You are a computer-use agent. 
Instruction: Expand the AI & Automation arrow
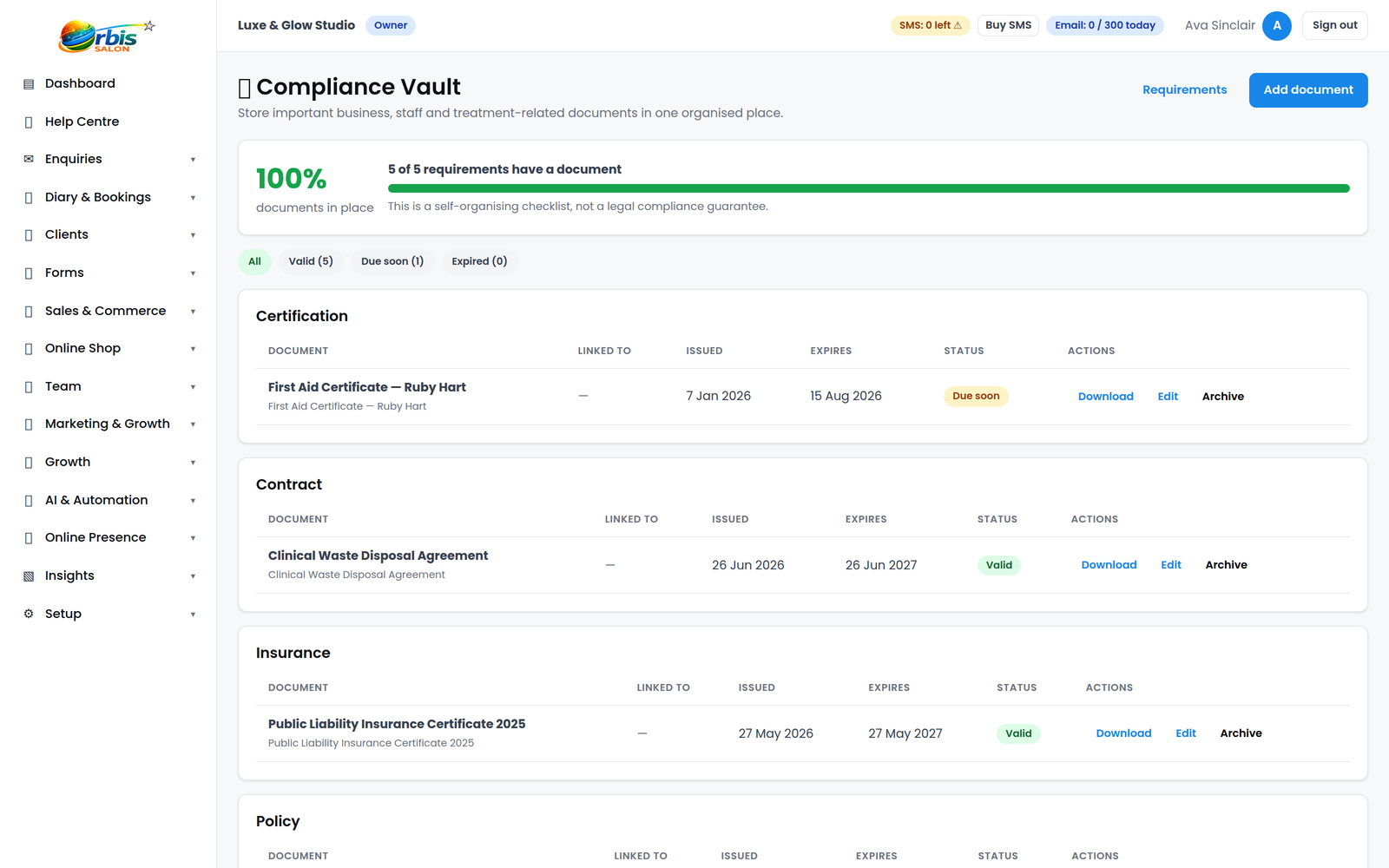pyautogui.click(x=193, y=501)
